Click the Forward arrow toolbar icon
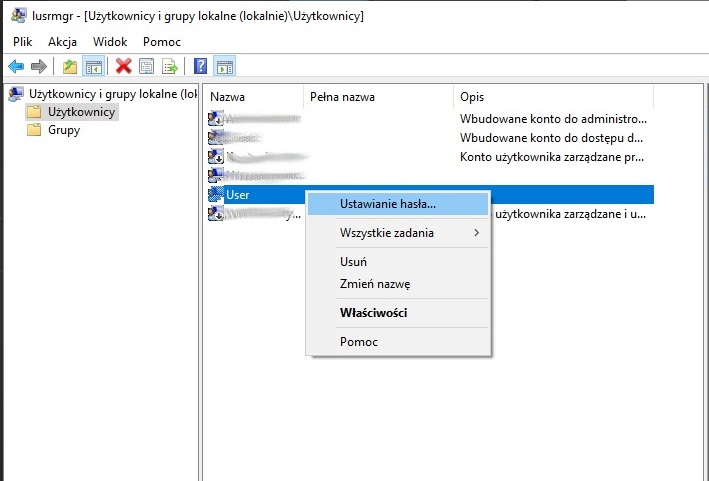Screen dimensions: 709x481 coord(39,66)
